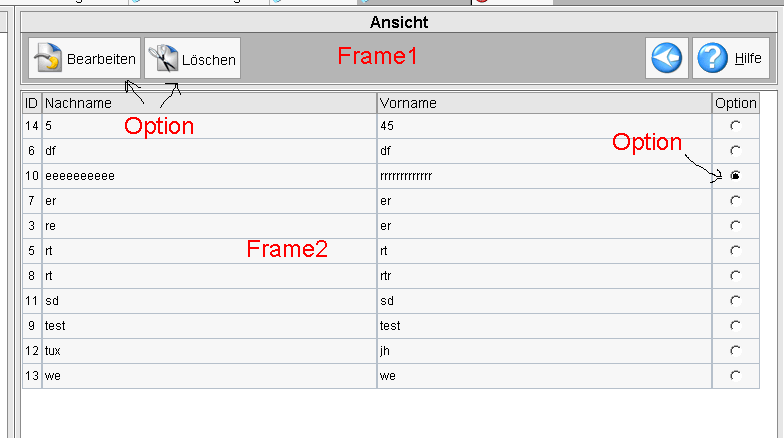Click the Nachname column header
Image resolution: width=784 pixels, height=438 pixels.
pyautogui.click(x=209, y=103)
